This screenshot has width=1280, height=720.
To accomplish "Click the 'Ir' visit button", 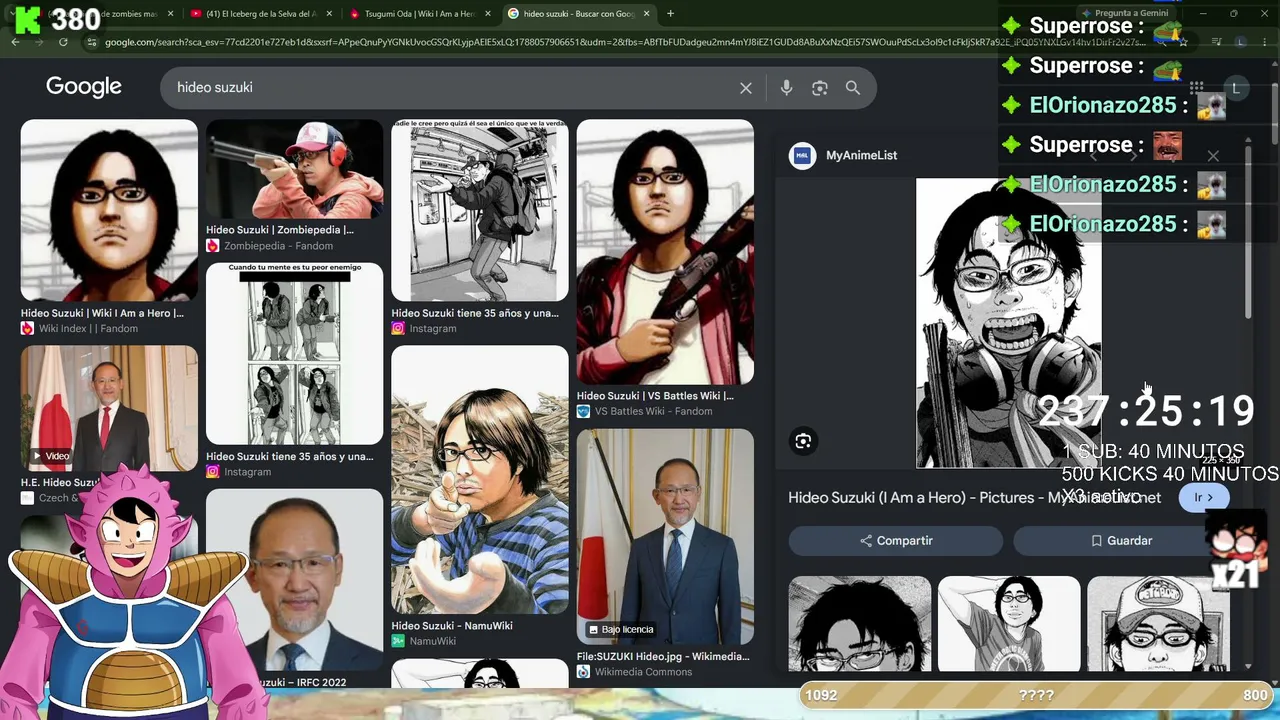I will point(1203,497).
